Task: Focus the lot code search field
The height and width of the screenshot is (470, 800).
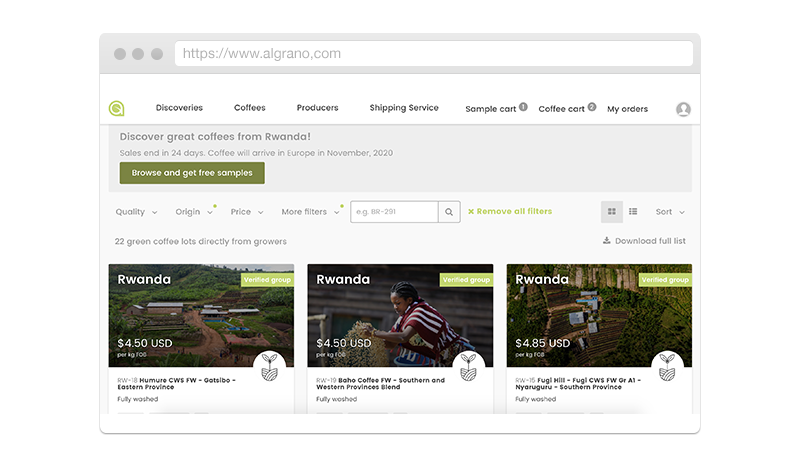Action: (x=394, y=212)
